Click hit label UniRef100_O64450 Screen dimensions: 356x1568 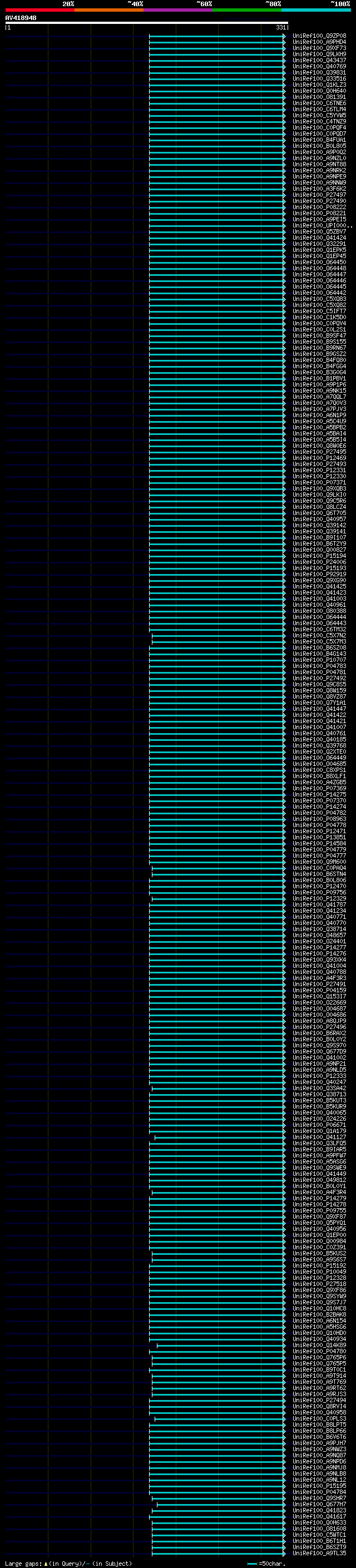tap(319, 263)
